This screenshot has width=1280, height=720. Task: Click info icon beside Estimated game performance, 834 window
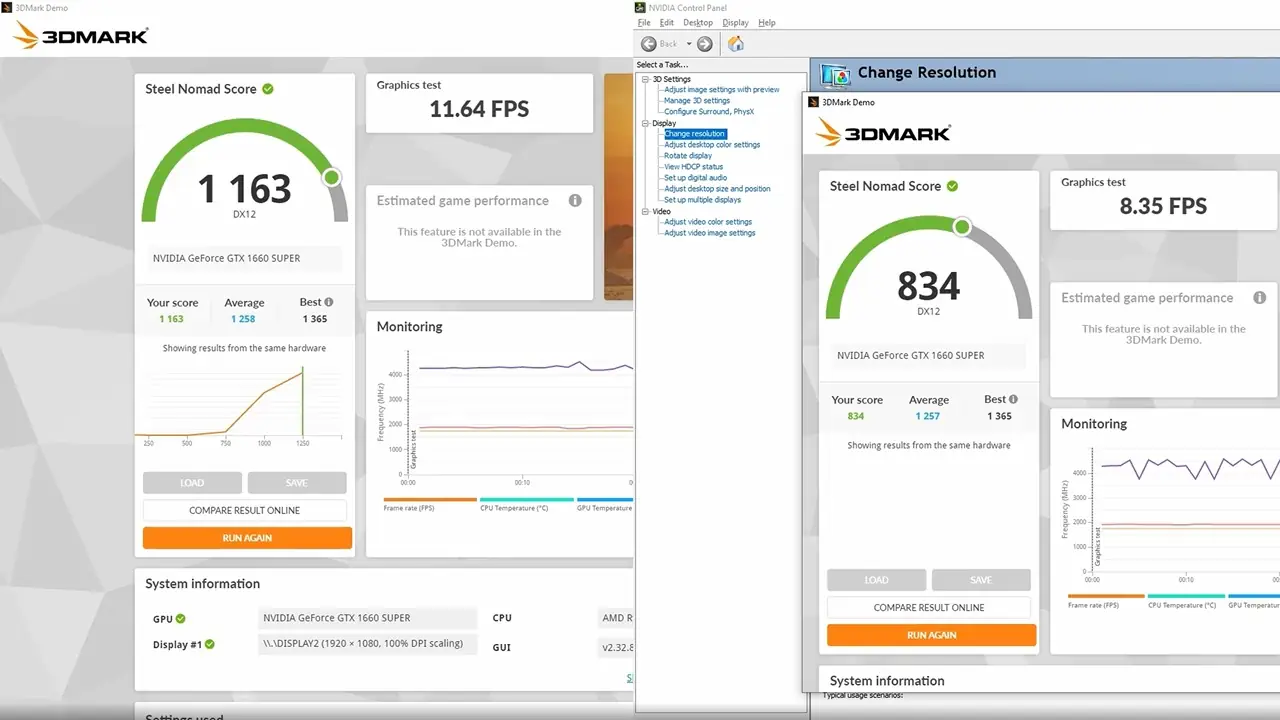tap(1260, 297)
